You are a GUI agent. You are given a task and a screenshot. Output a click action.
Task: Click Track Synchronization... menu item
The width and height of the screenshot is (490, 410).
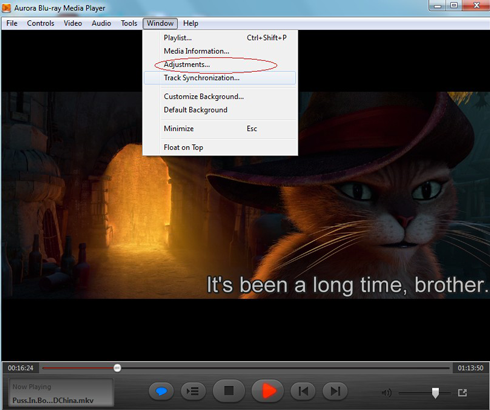coord(220,78)
